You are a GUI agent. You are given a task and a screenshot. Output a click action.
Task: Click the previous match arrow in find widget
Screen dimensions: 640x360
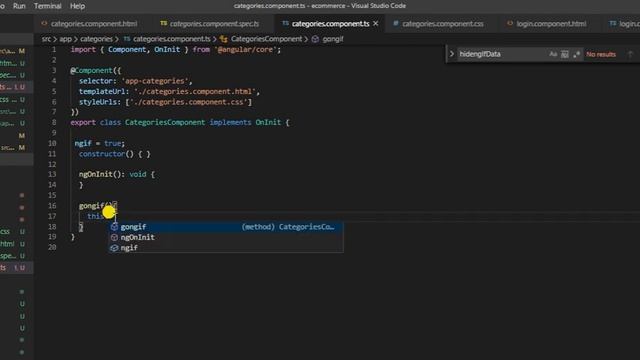(630, 54)
